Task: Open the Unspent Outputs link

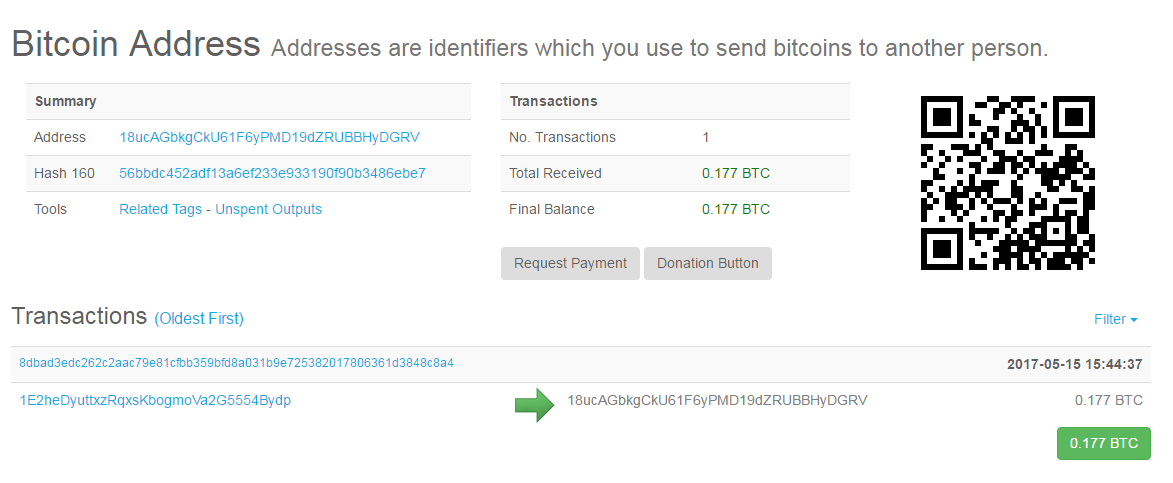Action: pyautogui.click(x=269, y=209)
